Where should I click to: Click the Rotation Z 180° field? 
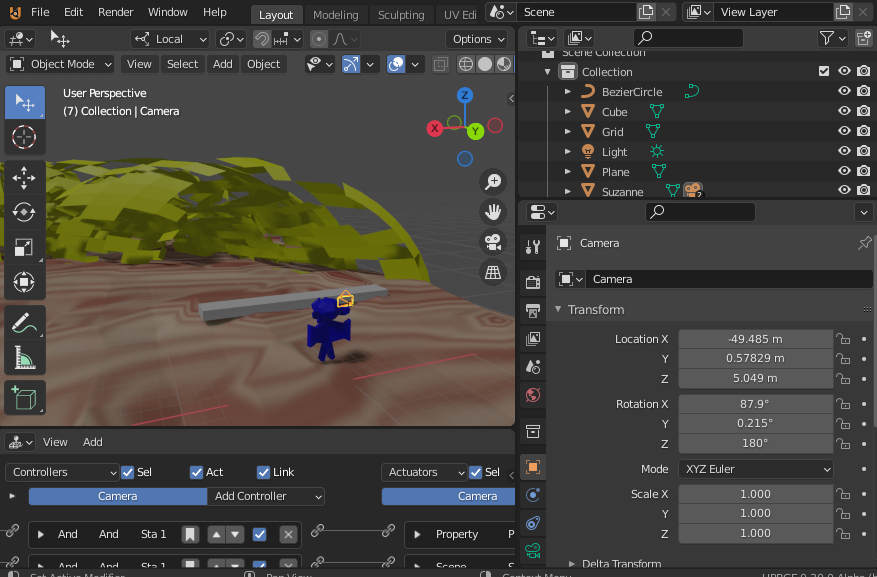point(756,443)
